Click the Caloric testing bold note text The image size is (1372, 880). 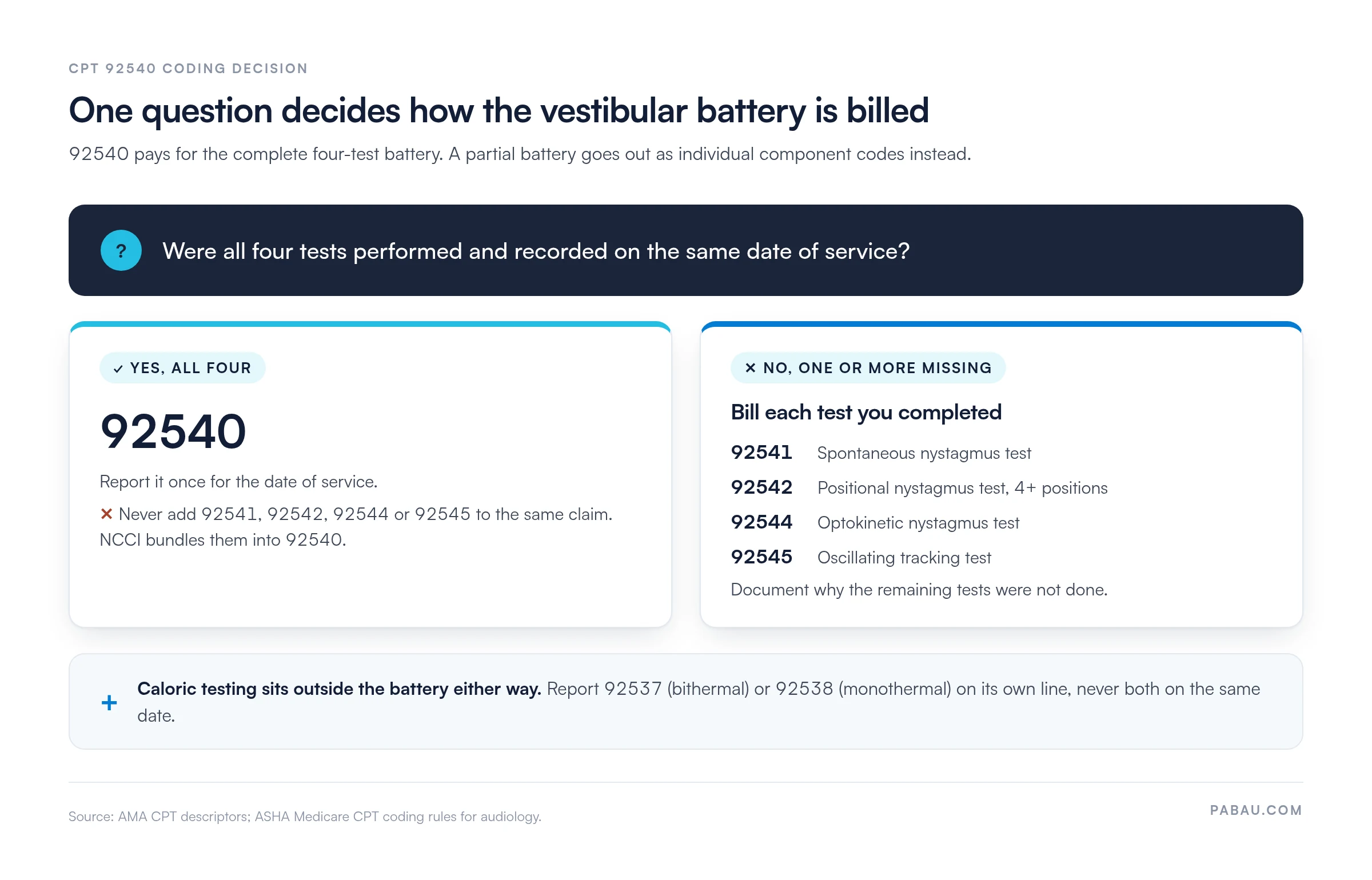click(x=339, y=689)
